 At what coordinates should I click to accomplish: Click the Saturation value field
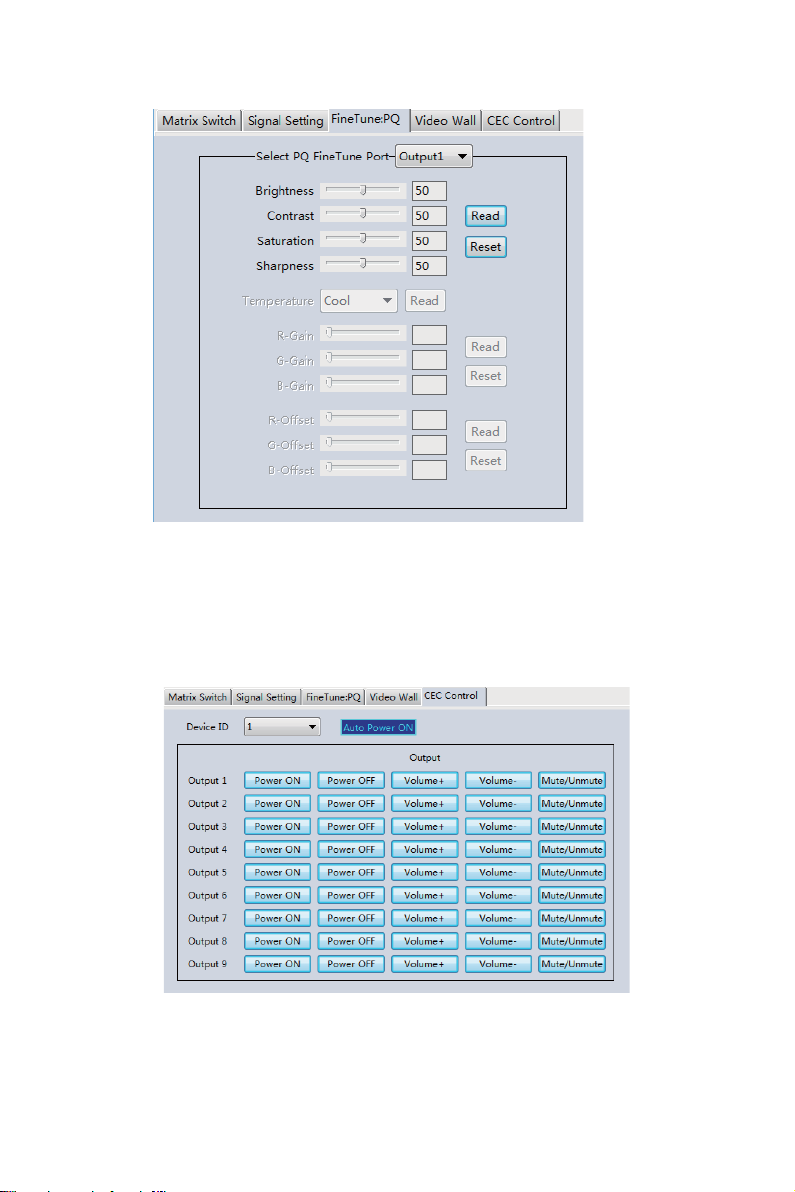tap(429, 241)
